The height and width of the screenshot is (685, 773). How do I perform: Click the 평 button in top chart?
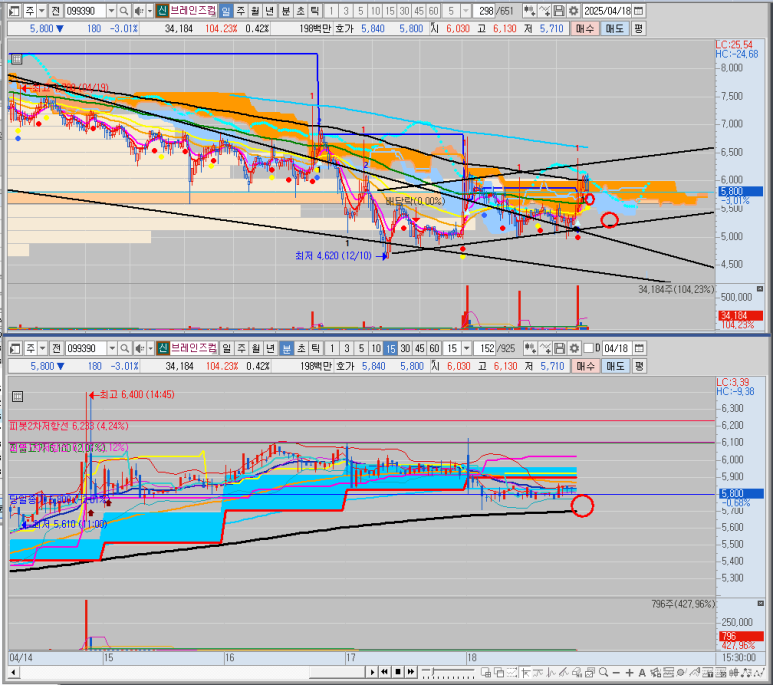pos(638,29)
